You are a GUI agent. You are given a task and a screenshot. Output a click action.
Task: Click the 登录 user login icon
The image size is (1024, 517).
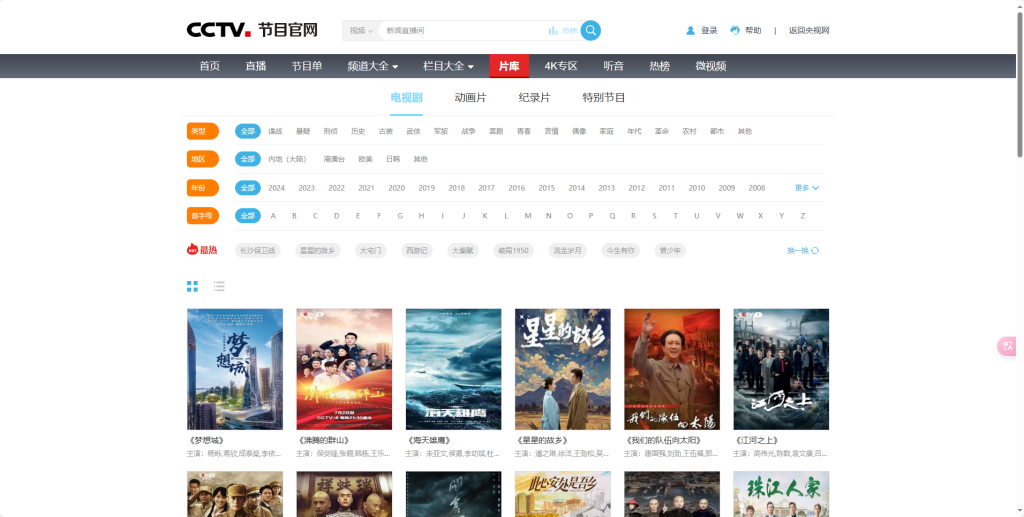point(690,31)
